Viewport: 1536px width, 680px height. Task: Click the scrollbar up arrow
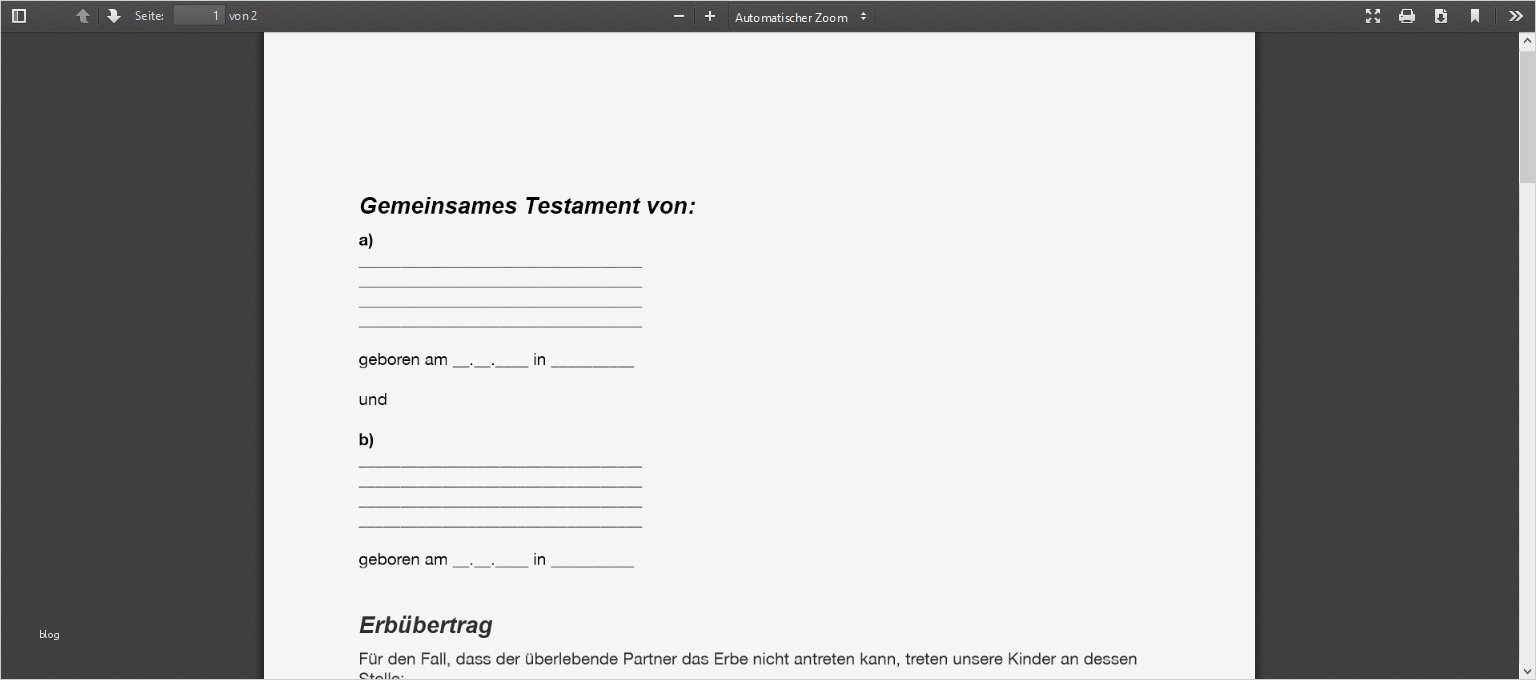[x=1528, y=41]
